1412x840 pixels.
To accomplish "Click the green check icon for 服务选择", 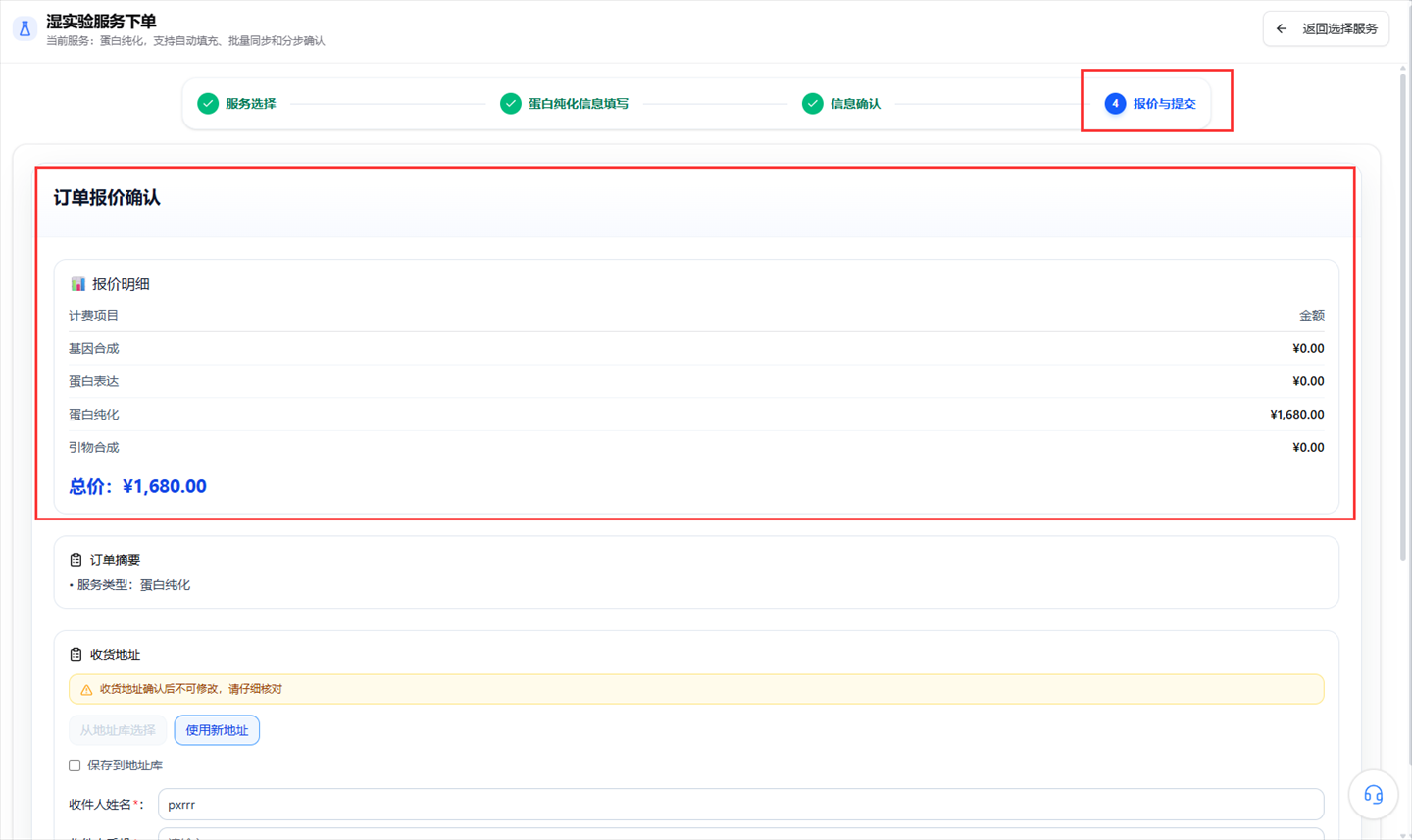I will click(208, 104).
